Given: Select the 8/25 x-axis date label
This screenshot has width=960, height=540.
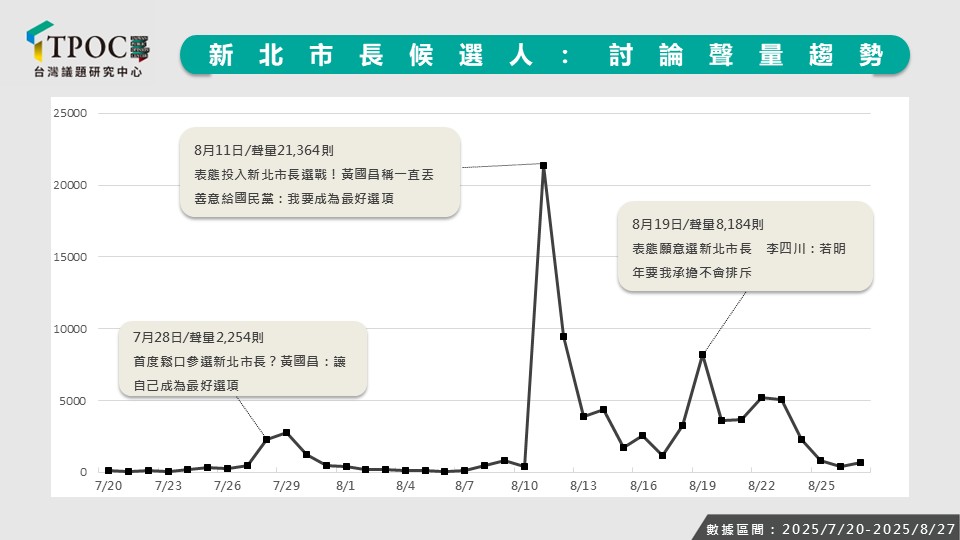Looking at the screenshot, I should pos(820,486).
